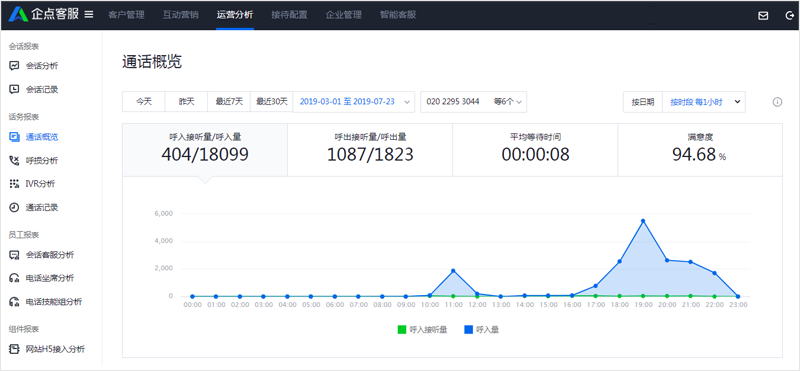Click the 通话记录 clock icon in sidebar

pos(14,207)
